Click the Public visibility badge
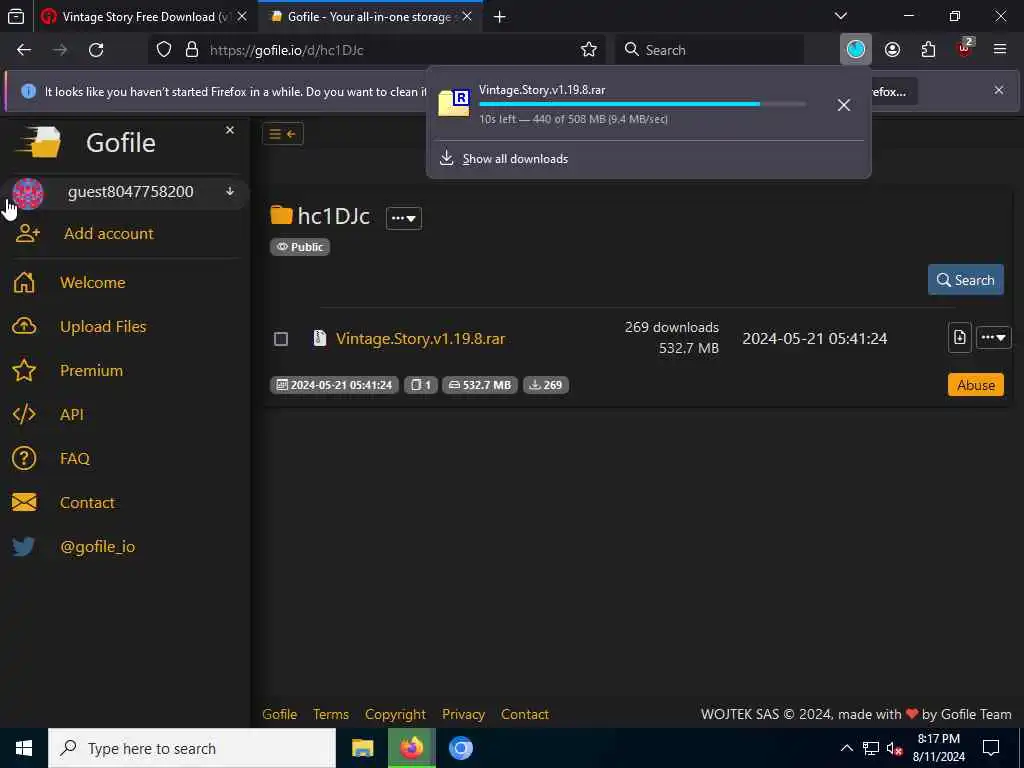1024x768 pixels. pyautogui.click(x=300, y=247)
